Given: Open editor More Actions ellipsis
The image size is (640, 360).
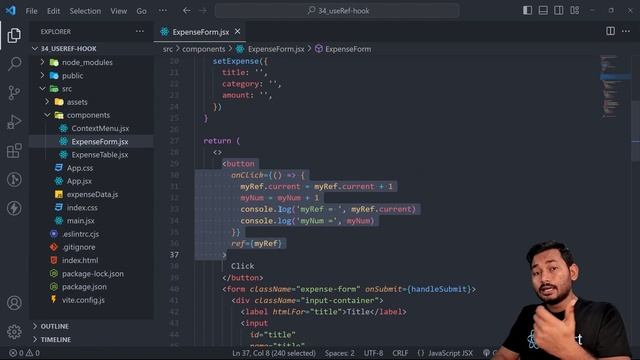Looking at the screenshot, I should 626,31.
